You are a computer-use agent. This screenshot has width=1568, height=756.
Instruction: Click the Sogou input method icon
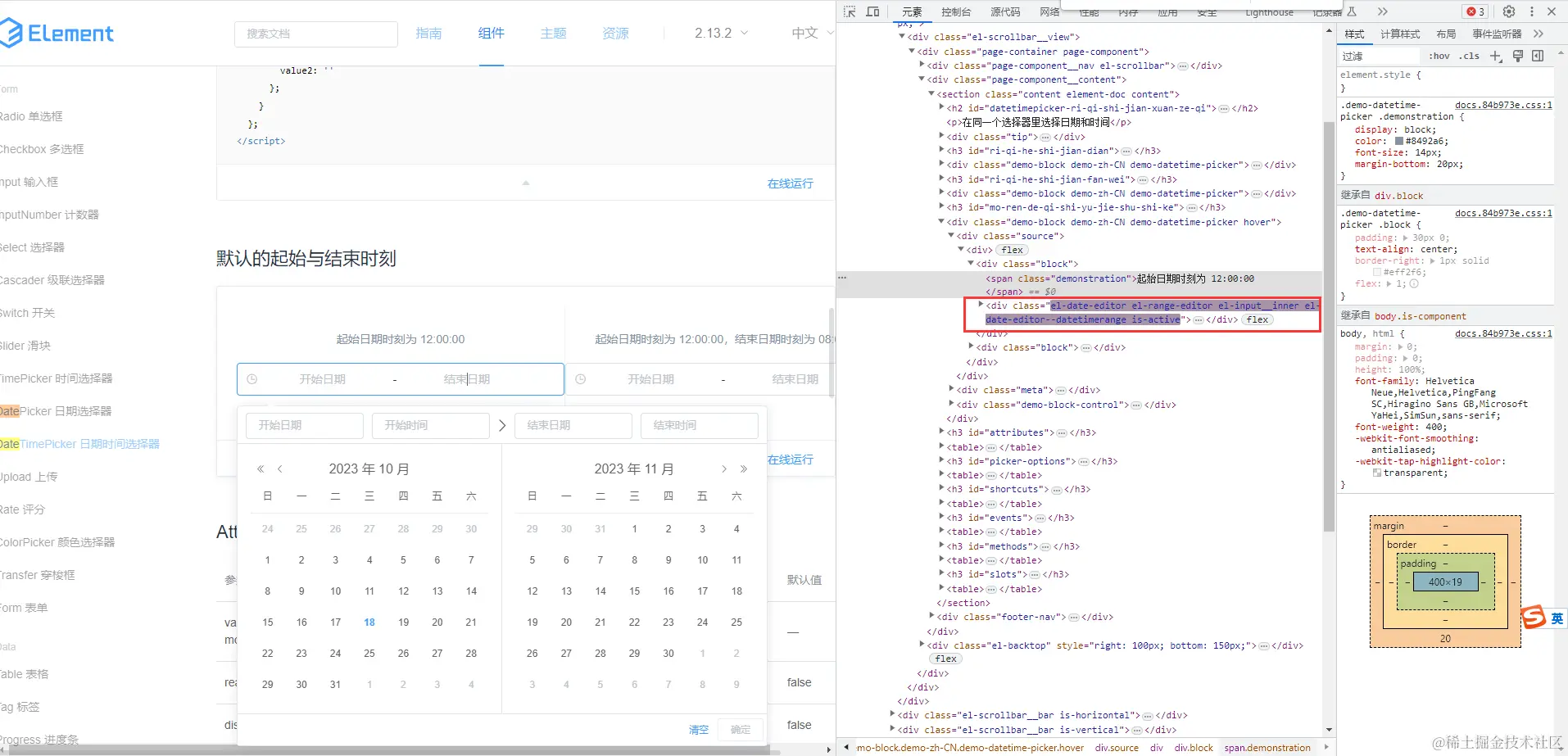point(1534,618)
